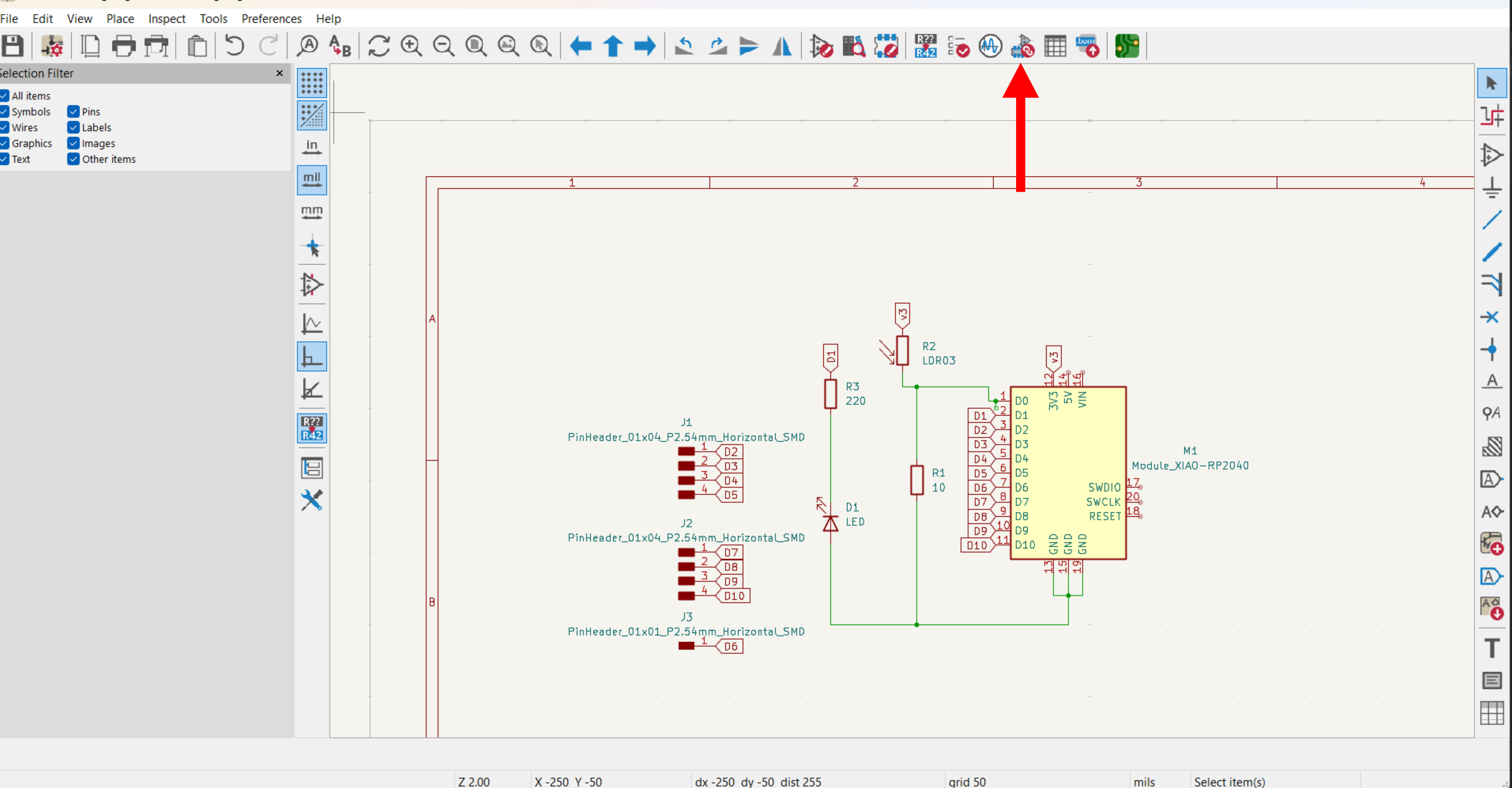The image size is (1512, 788).
Task: Open the Inspect menu
Action: 167,19
